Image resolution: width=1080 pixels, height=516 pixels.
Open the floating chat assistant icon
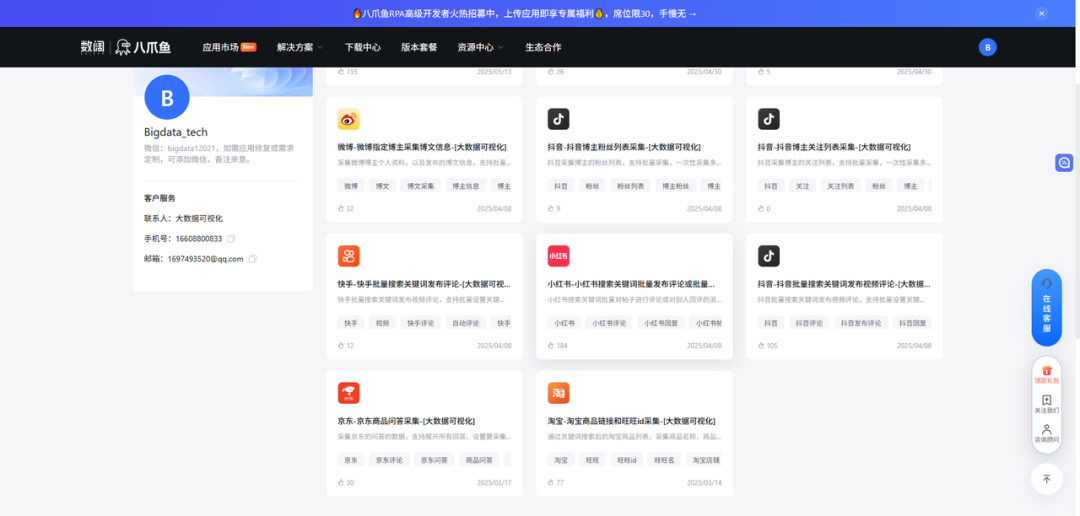1064,163
